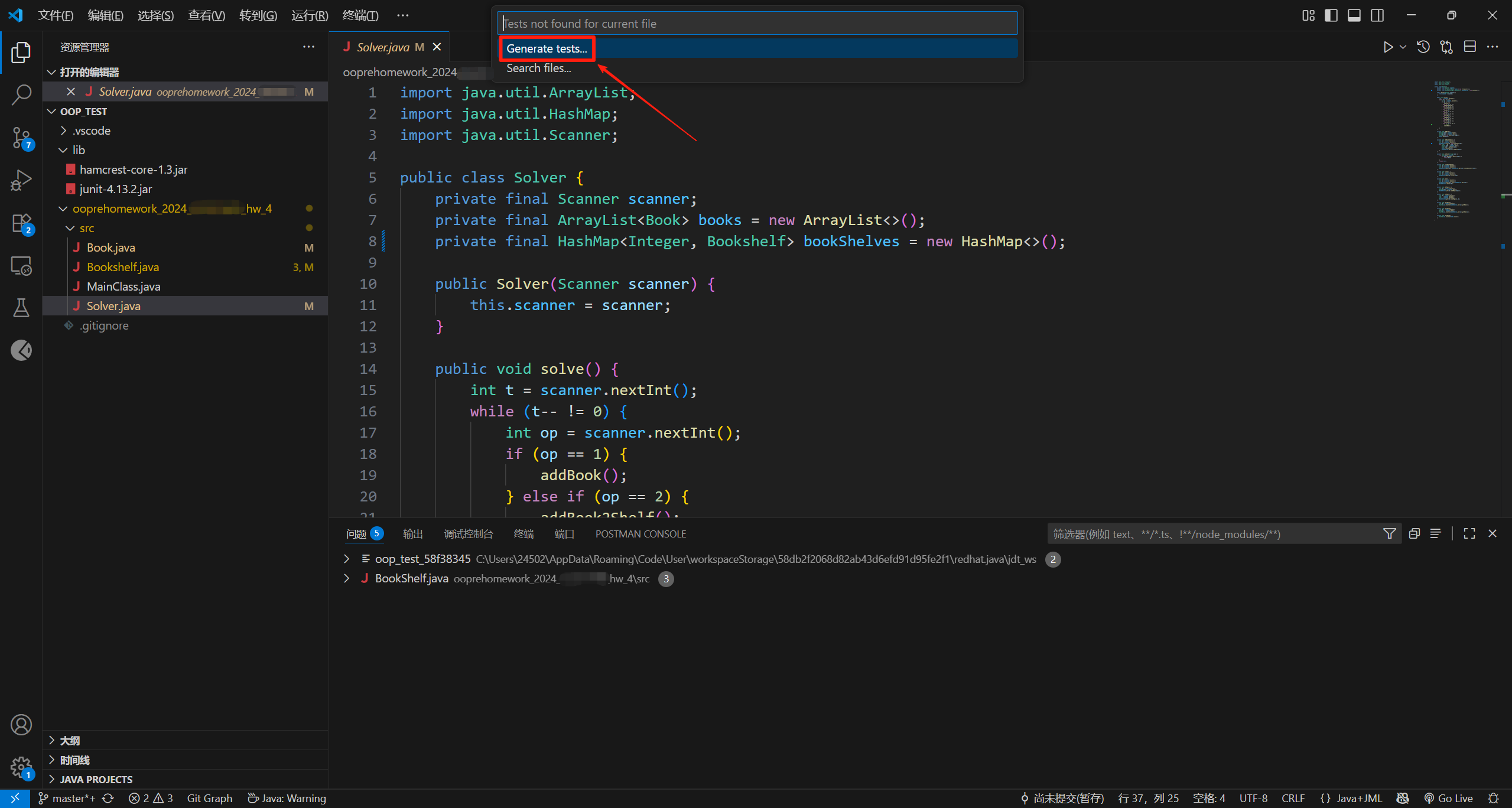Image resolution: width=1512 pixels, height=808 pixels.
Task: Open Testing flask icon view
Action: 21,308
